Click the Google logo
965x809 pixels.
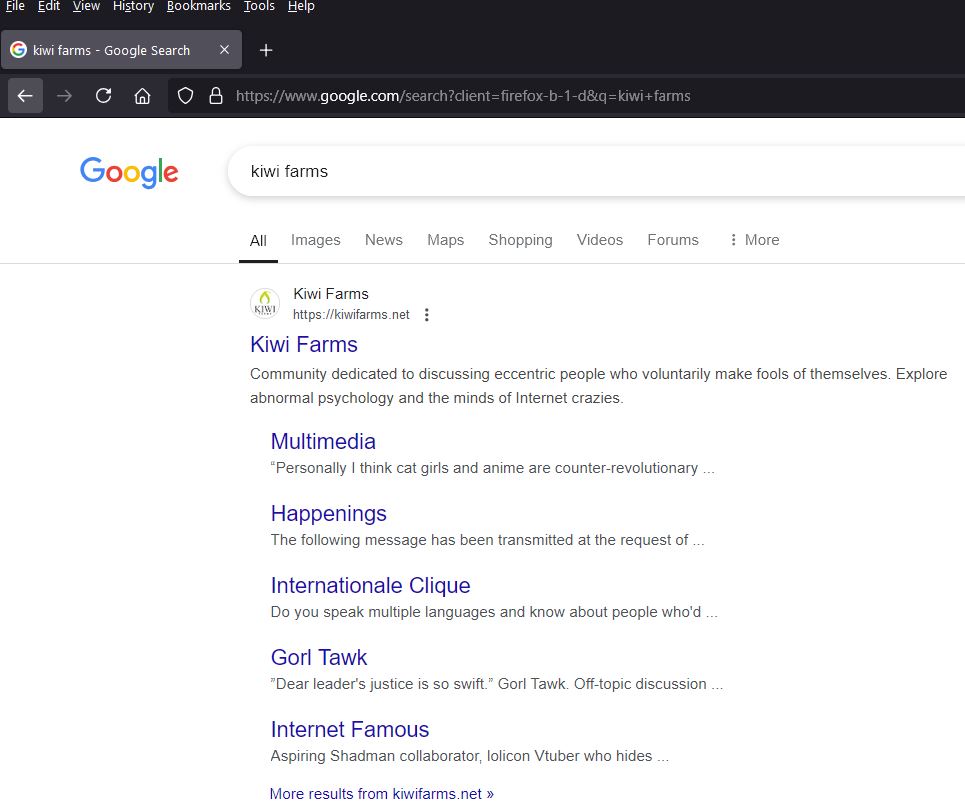(x=129, y=172)
